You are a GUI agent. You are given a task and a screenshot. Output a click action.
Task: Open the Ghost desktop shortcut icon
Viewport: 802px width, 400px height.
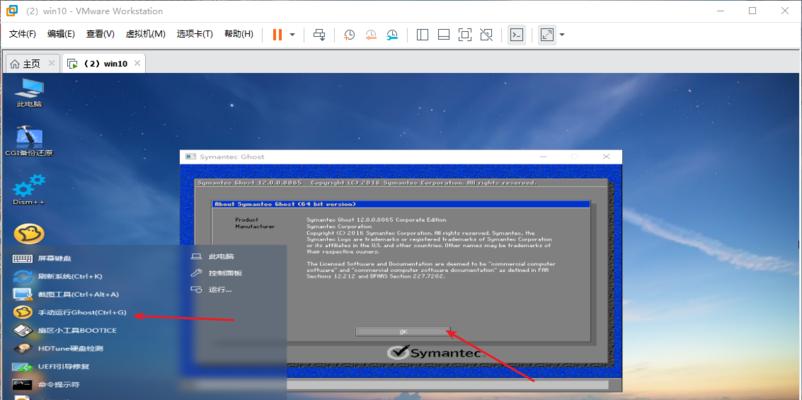tap(29, 234)
